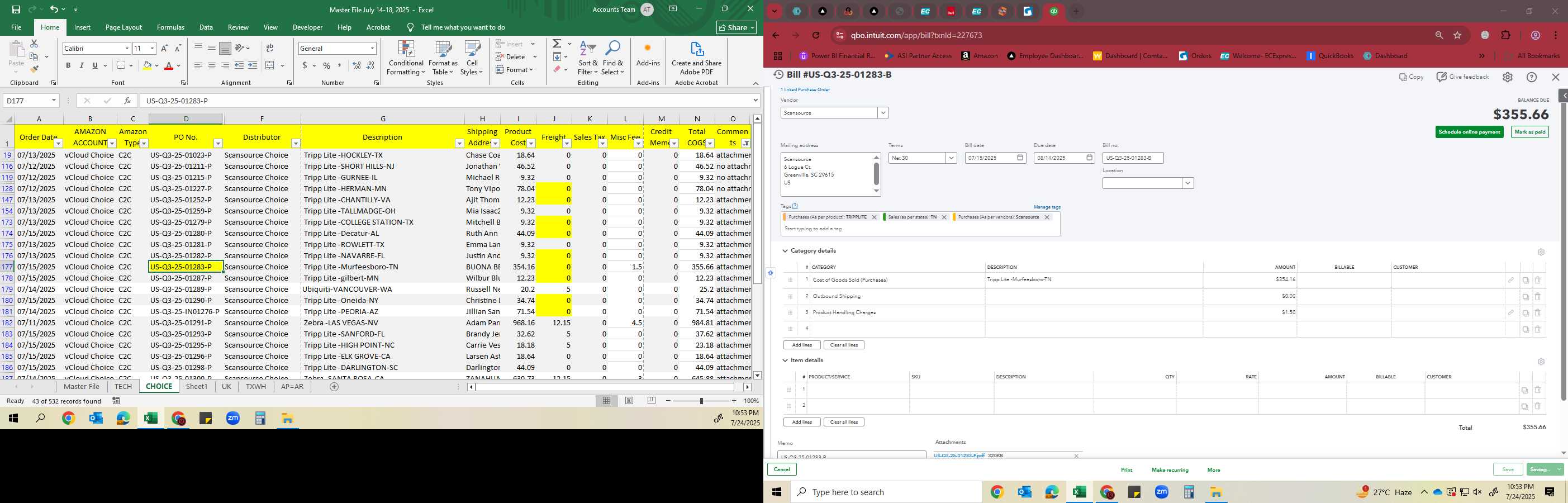Click the fill color yellow bucket swatch
The image size is (1568, 503).
[x=147, y=65]
